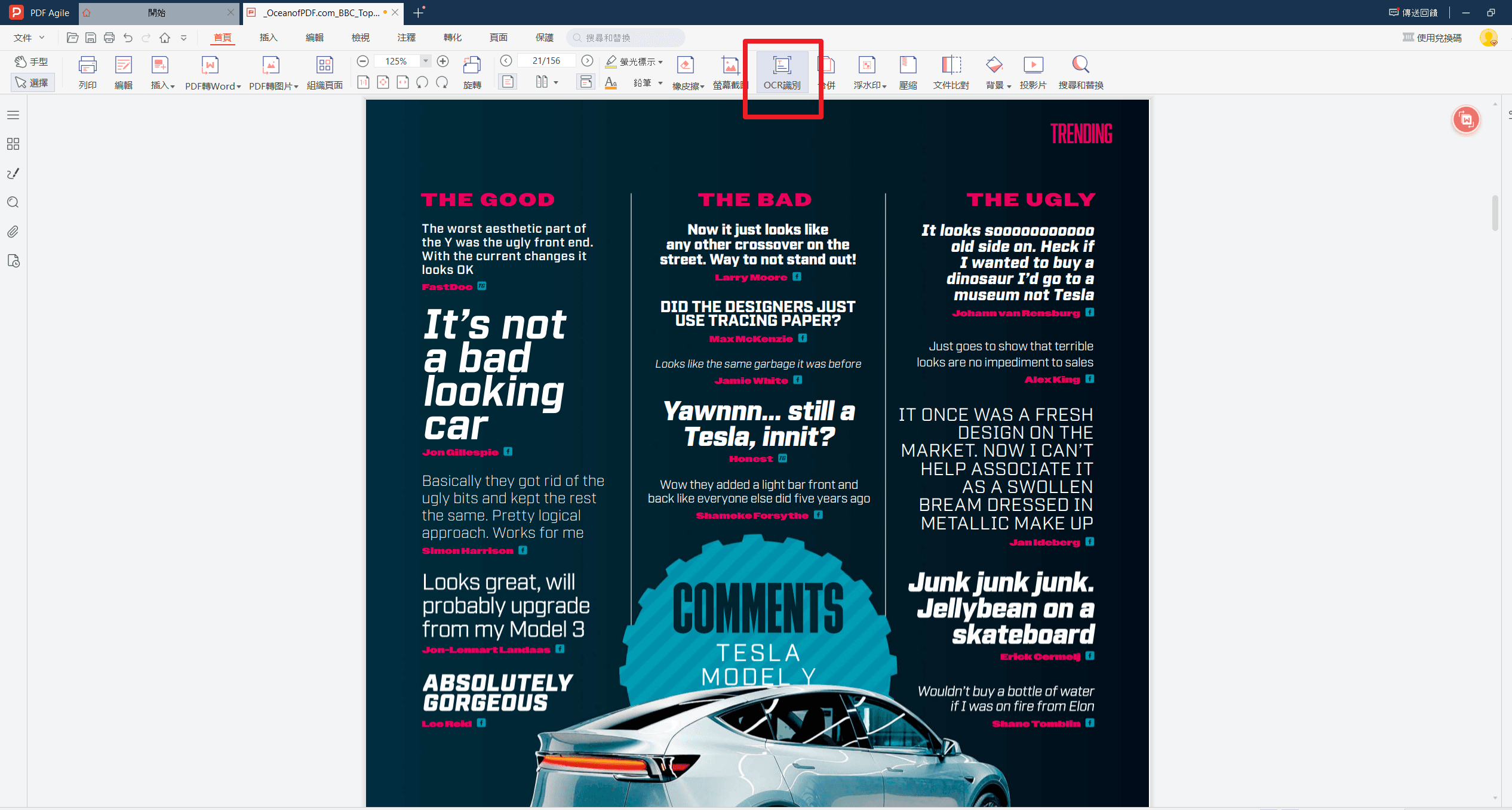Click the 傳送回饋 feedback button

click(x=1413, y=13)
